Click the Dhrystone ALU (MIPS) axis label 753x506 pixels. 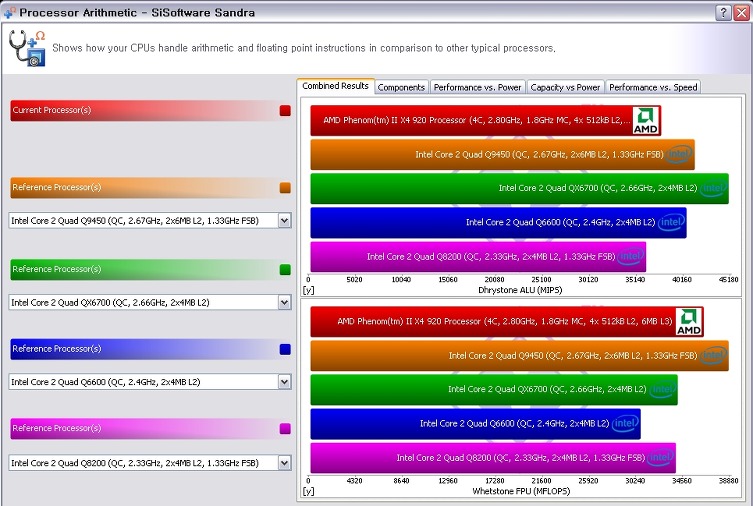[x=520, y=290]
